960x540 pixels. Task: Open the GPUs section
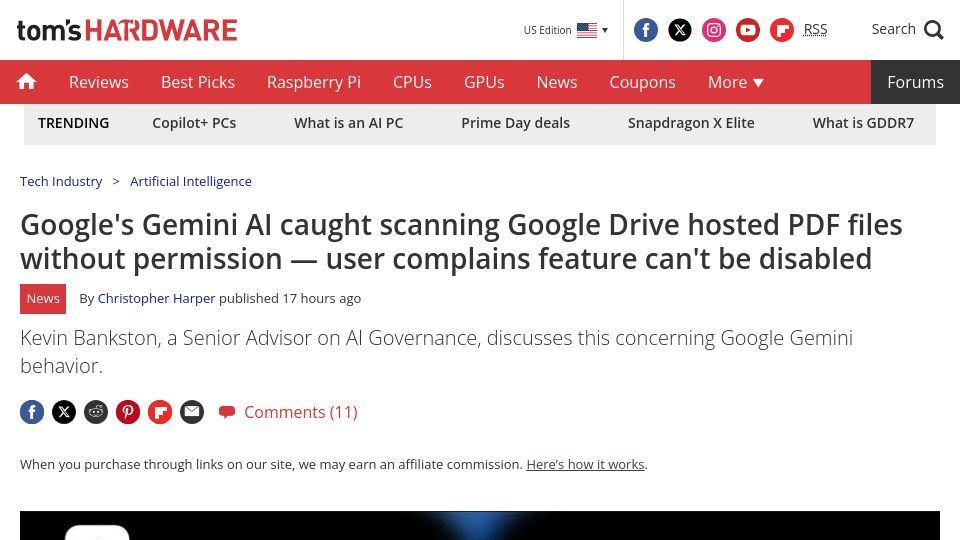(x=484, y=82)
